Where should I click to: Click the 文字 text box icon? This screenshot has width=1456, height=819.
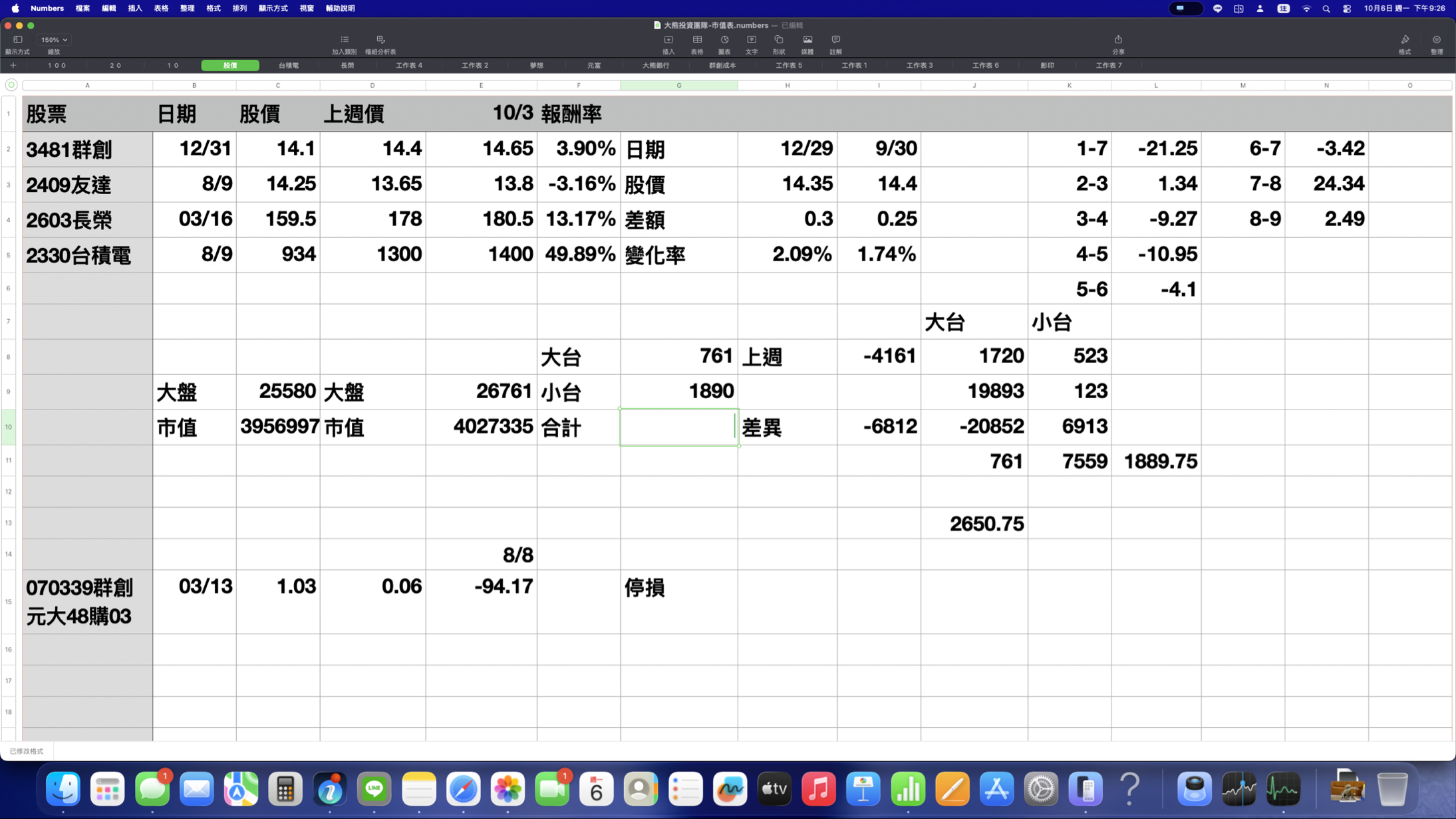(x=751, y=40)
